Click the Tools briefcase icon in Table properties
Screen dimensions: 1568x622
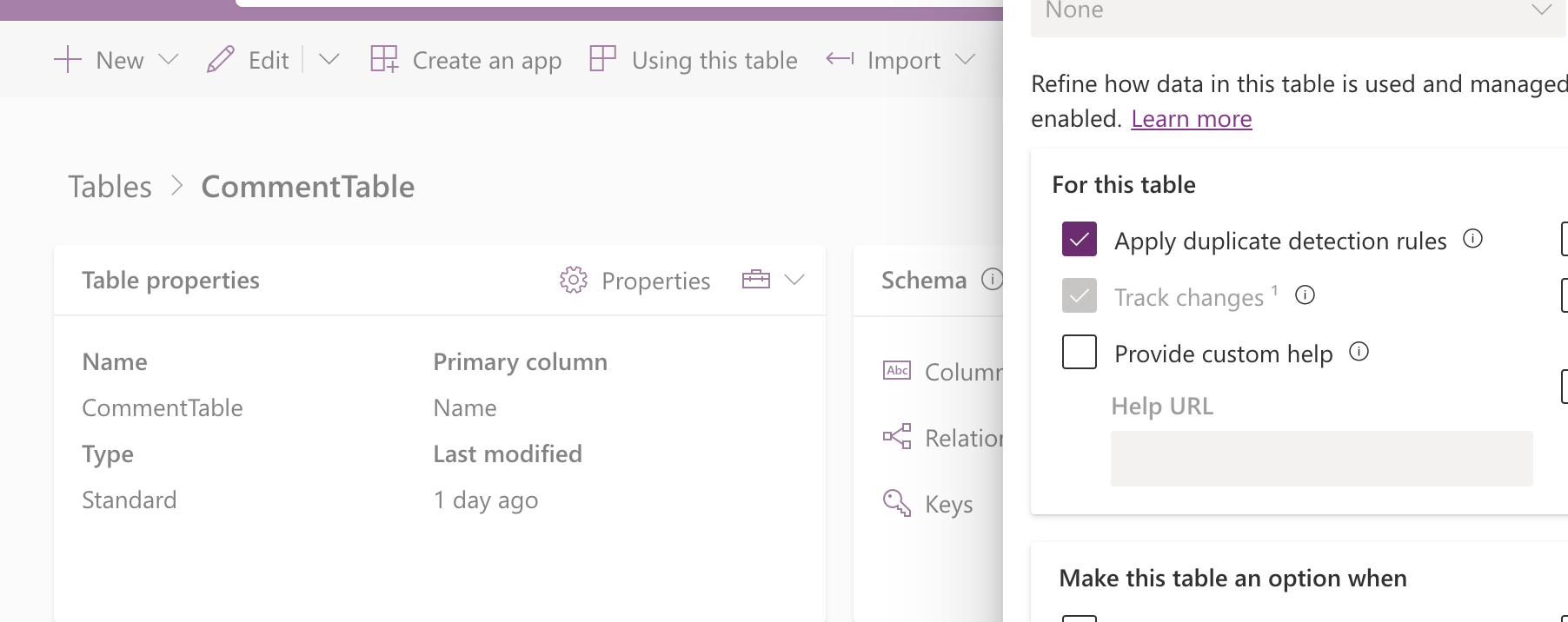(x=756, y=280)
